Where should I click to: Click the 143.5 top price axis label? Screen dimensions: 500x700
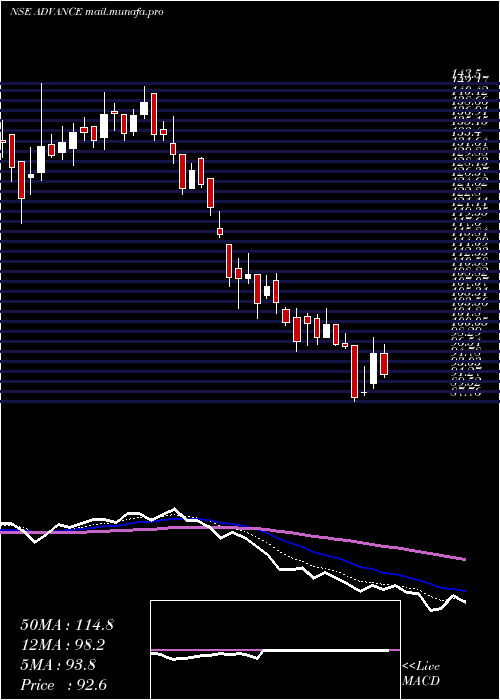[x=467, y=73]
